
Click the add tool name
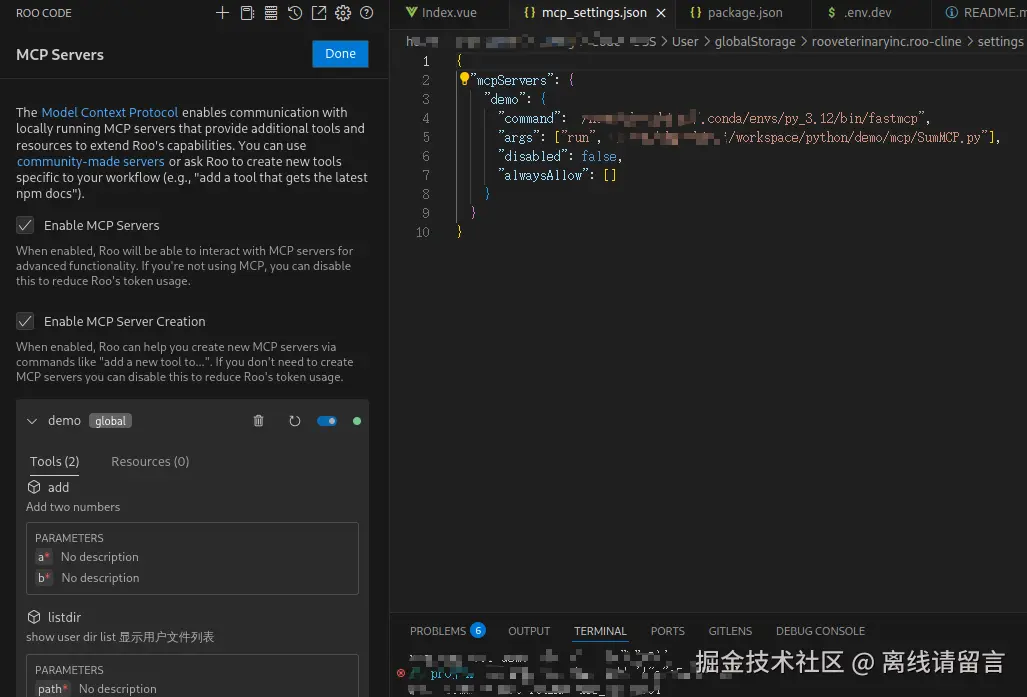pyautogui.click(x=58, y=487)
